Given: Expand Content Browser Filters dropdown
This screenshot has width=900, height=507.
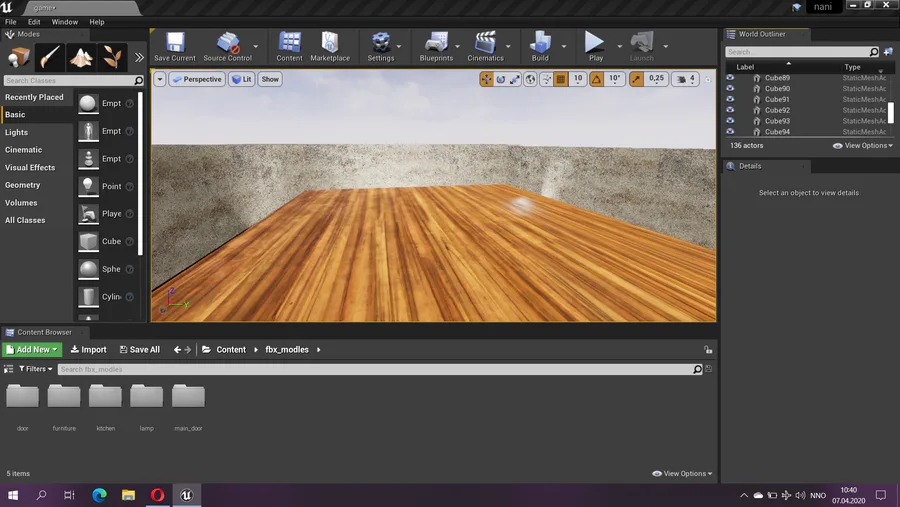Looking at the screenshot, I should coord(35,369).
